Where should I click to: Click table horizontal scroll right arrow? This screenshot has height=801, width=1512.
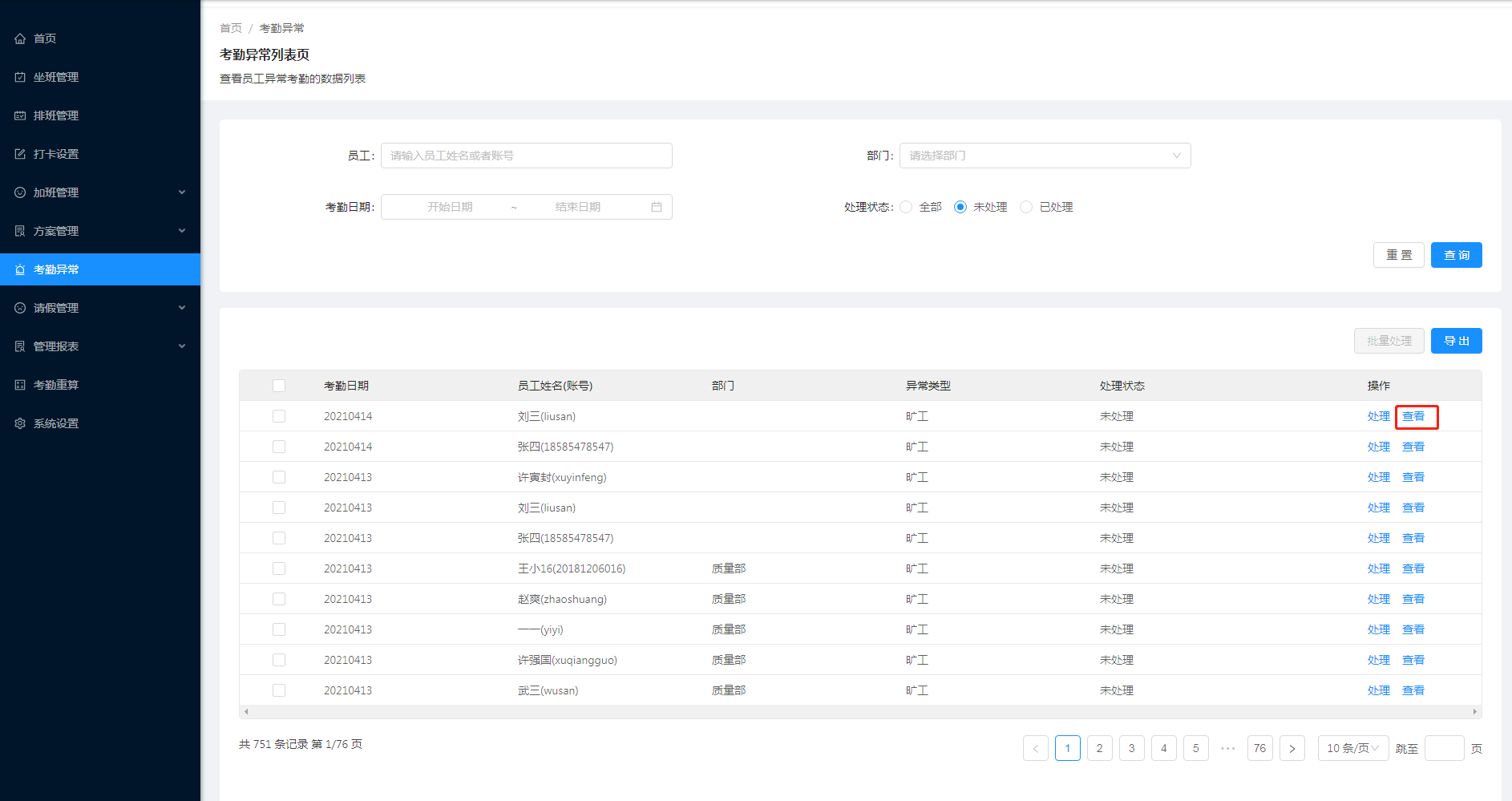1475,712
